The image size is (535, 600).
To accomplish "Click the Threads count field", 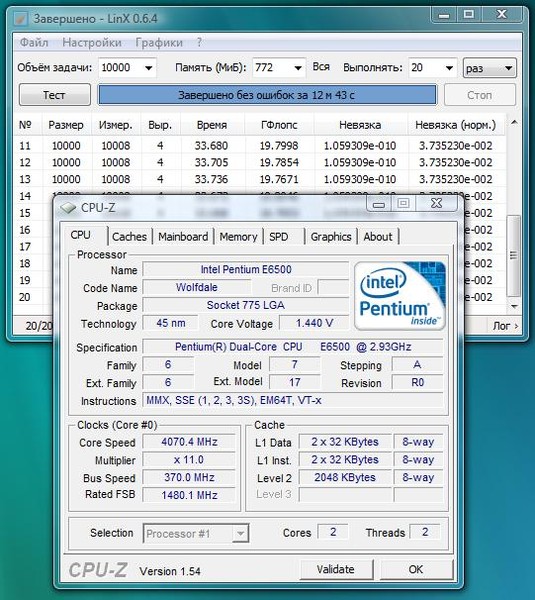I will (x=425, y=532).
